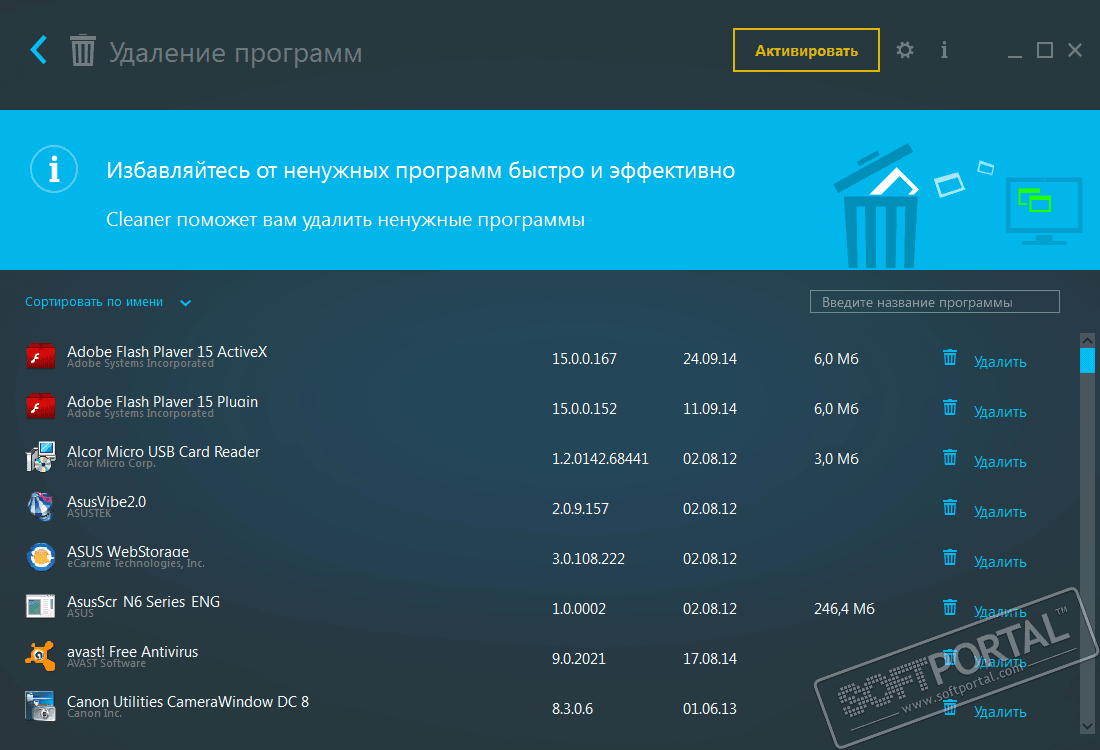The width and height of the screenshot is (1100, 750).
Task: Click Удалить for AsusVibe2.0
Action: 1000,512
